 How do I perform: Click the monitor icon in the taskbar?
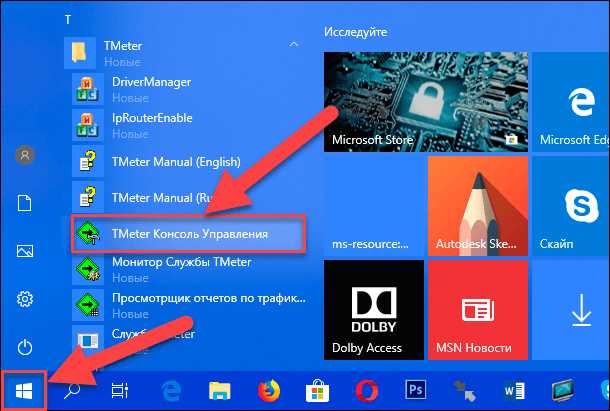(563, 390)
